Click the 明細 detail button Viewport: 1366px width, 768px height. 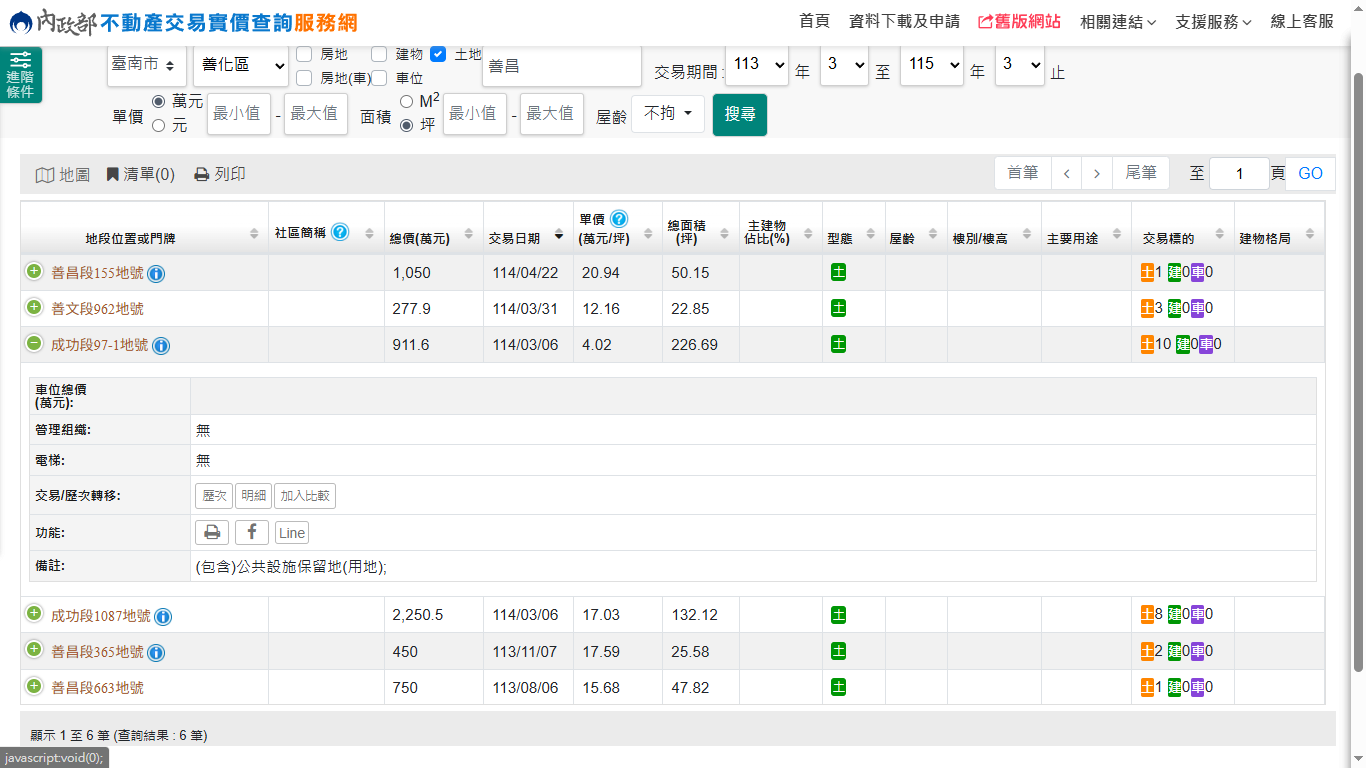click(x=253, y=495)
